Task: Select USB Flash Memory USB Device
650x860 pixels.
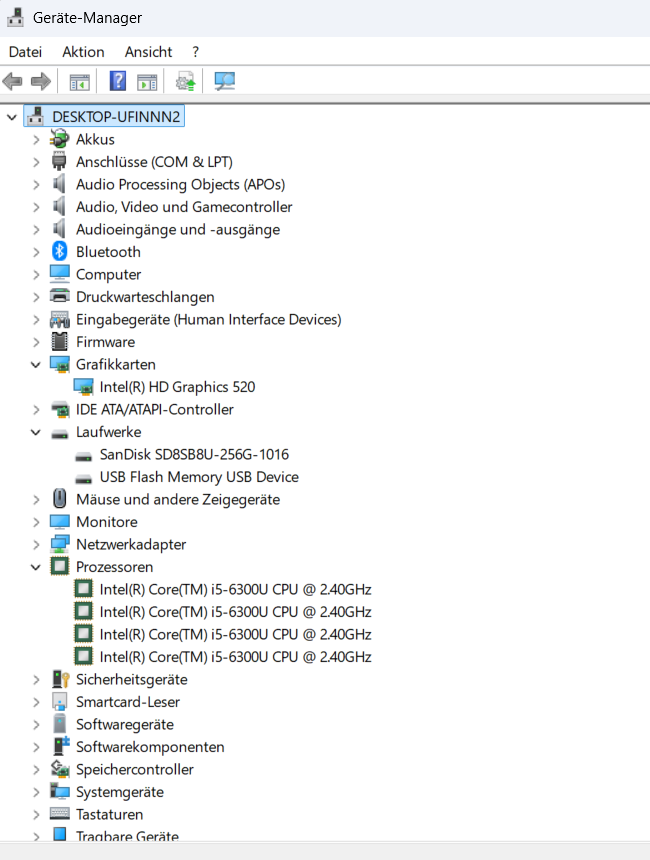Action: (199, 477)
